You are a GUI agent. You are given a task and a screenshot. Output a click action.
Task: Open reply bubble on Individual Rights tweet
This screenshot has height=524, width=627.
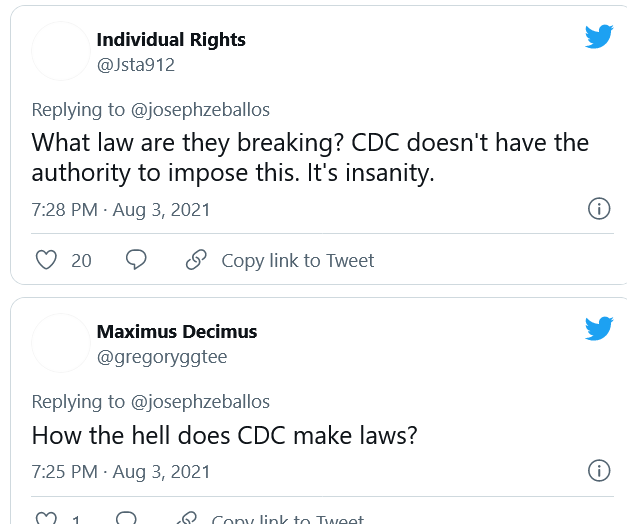coord(136,260)
